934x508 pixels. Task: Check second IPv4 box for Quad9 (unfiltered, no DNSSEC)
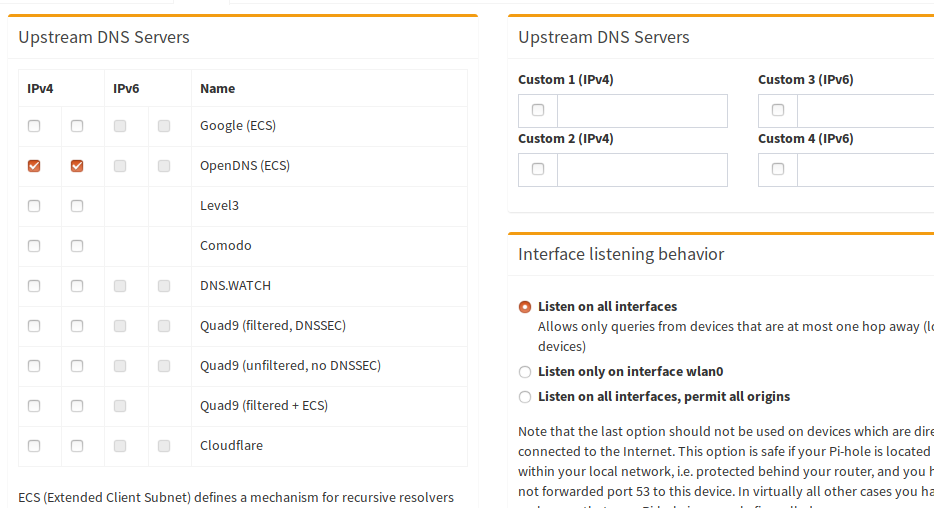pos(77,366)
